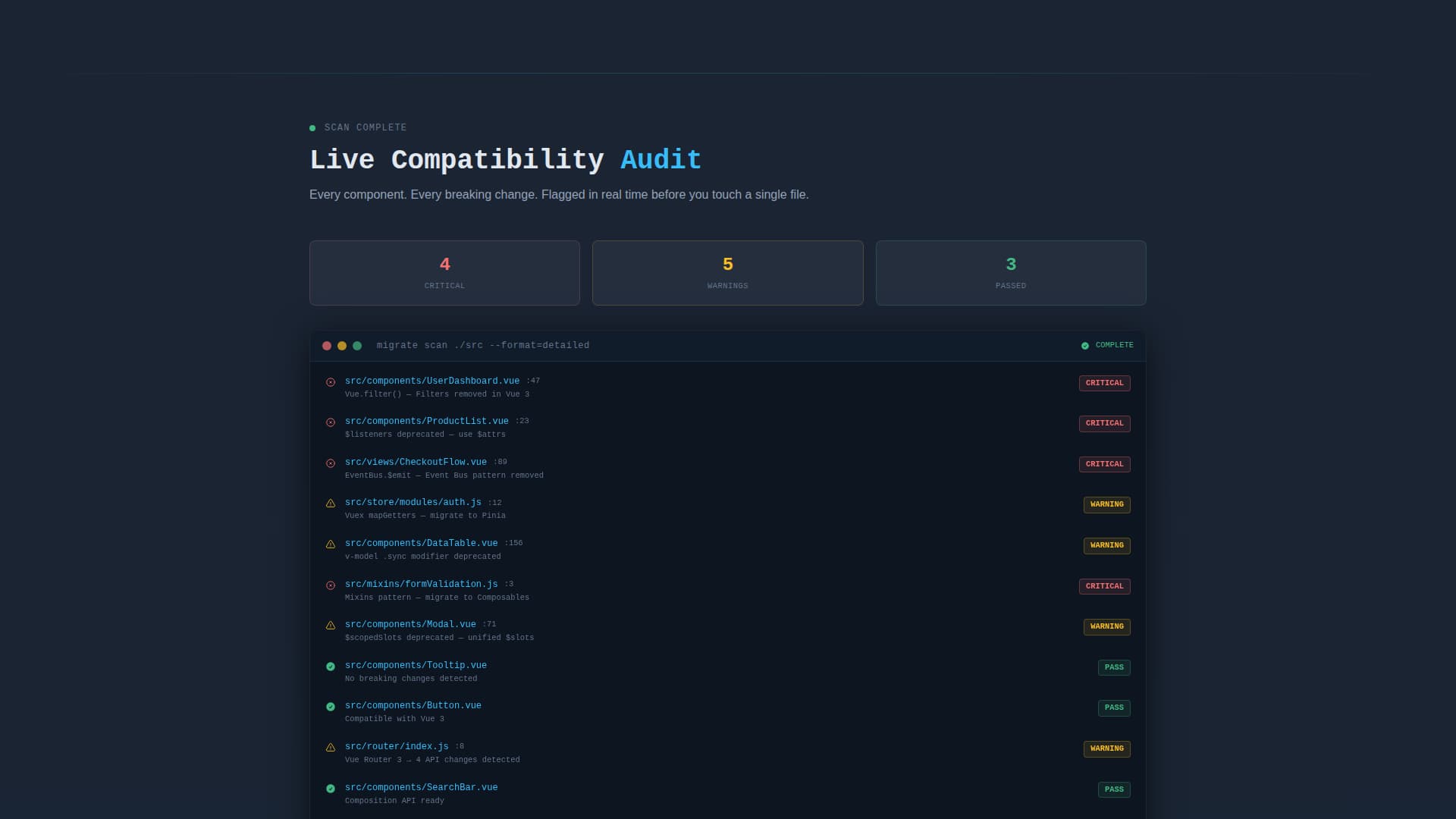The height and width of the screenshot is (819, 1456).
Task: Click the green check icon beside Tooltip.vue
Action: (x=331, y=667)
